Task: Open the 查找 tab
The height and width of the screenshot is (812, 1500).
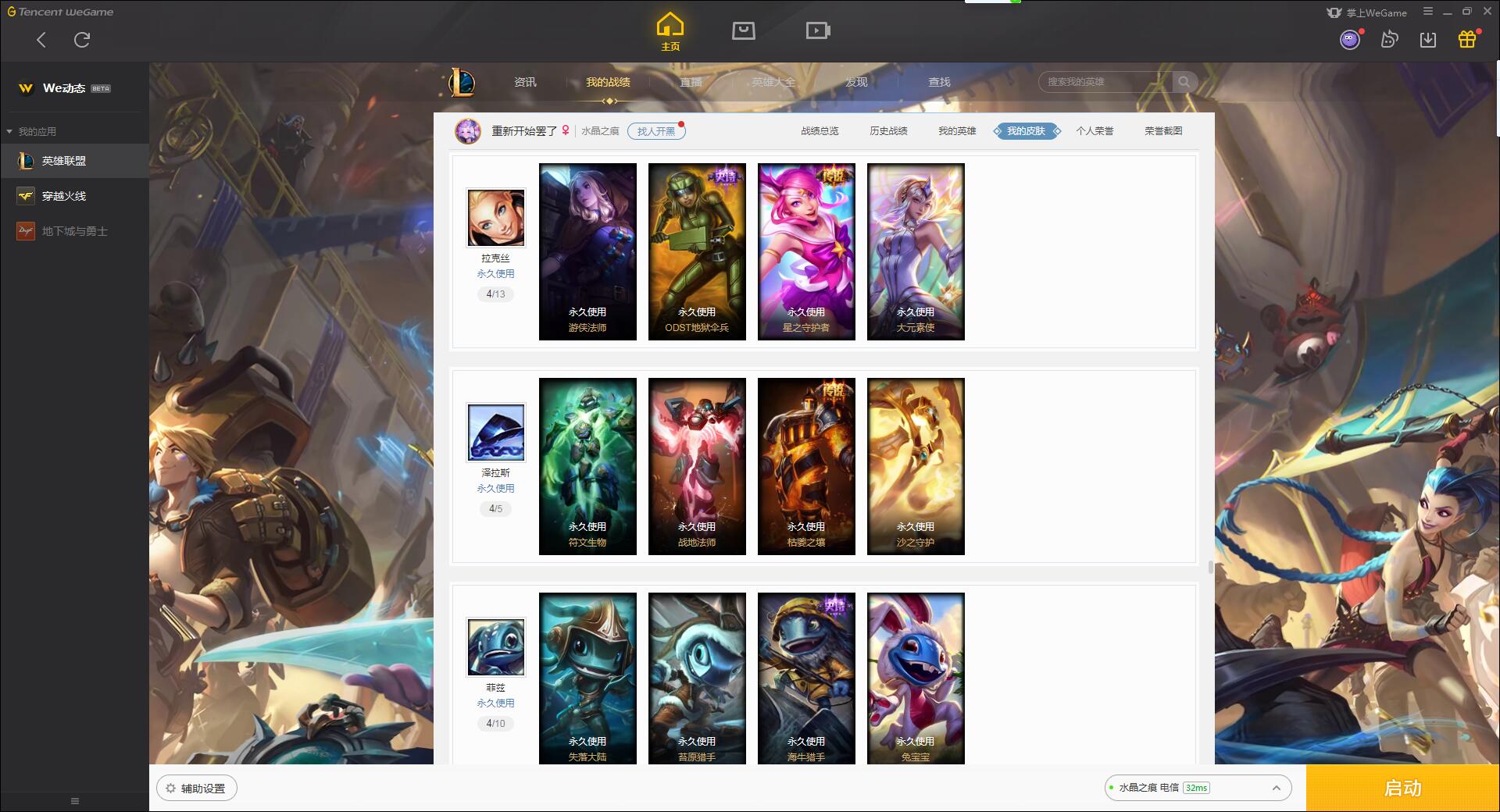Action: pyautogui.click(x=939, y=82)
